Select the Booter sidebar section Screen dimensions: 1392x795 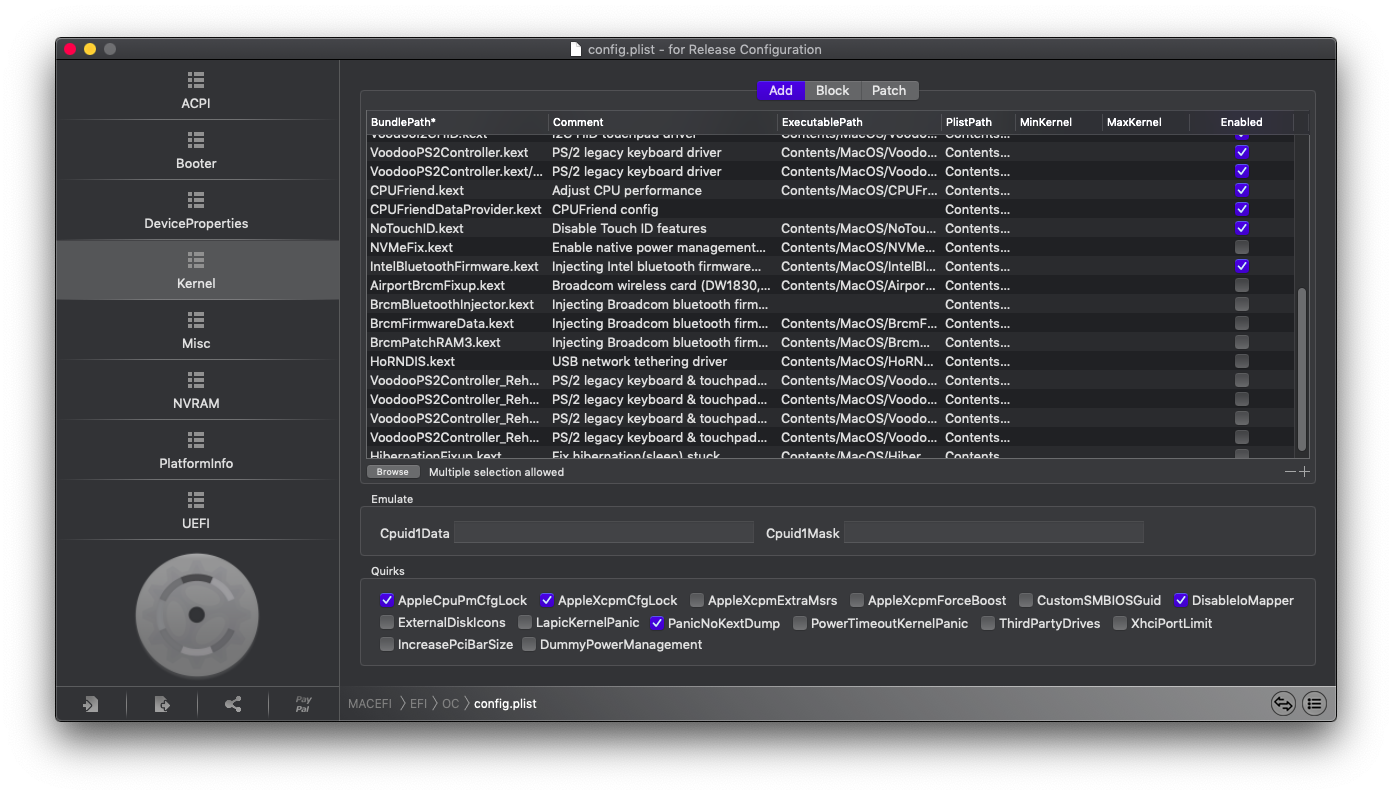(x=196, y=150)
